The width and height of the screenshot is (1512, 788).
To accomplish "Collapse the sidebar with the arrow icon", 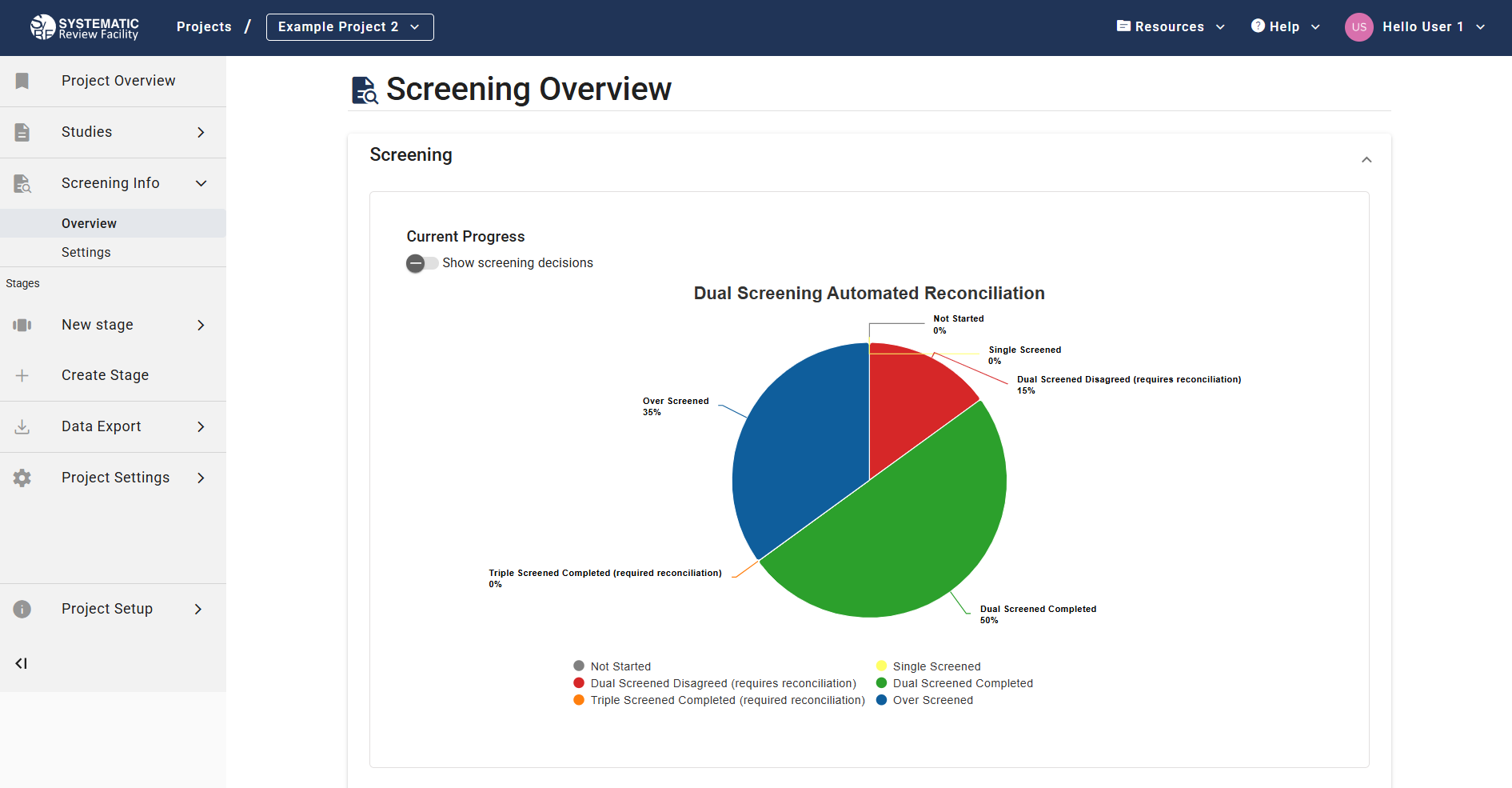I will pyautogui.click(x=22, y=663).
